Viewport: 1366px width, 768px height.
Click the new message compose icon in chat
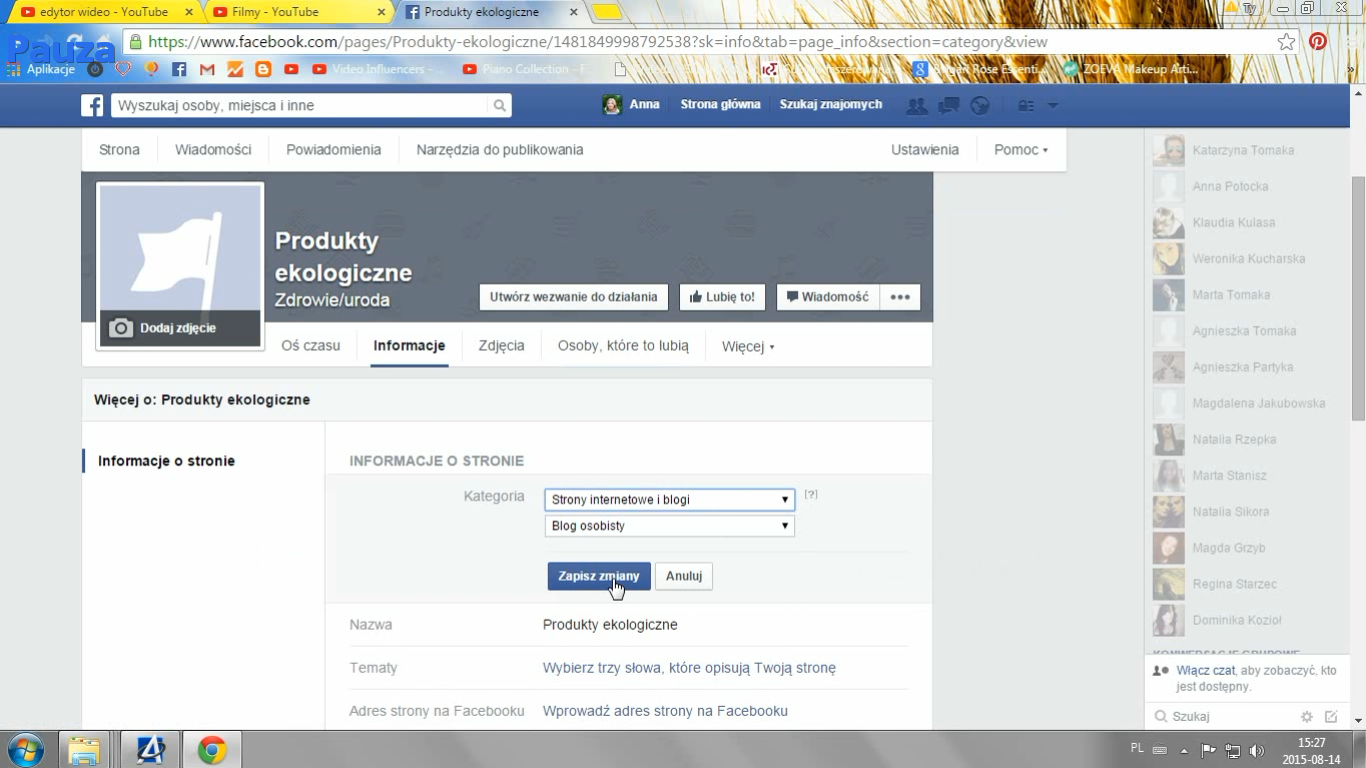click(x=1331, y=716)
